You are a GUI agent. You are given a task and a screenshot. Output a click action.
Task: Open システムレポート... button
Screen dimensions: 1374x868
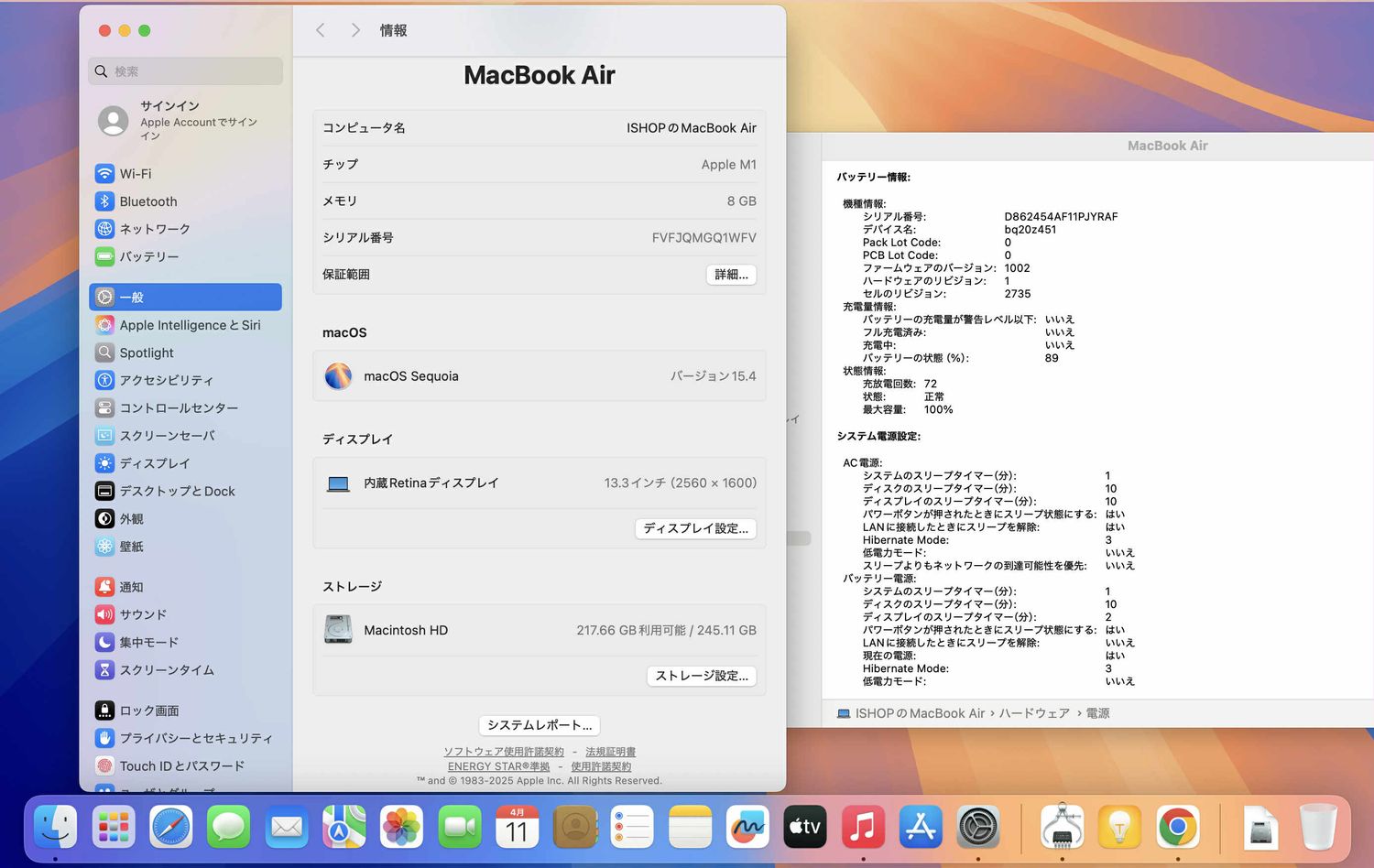(539, 725)
